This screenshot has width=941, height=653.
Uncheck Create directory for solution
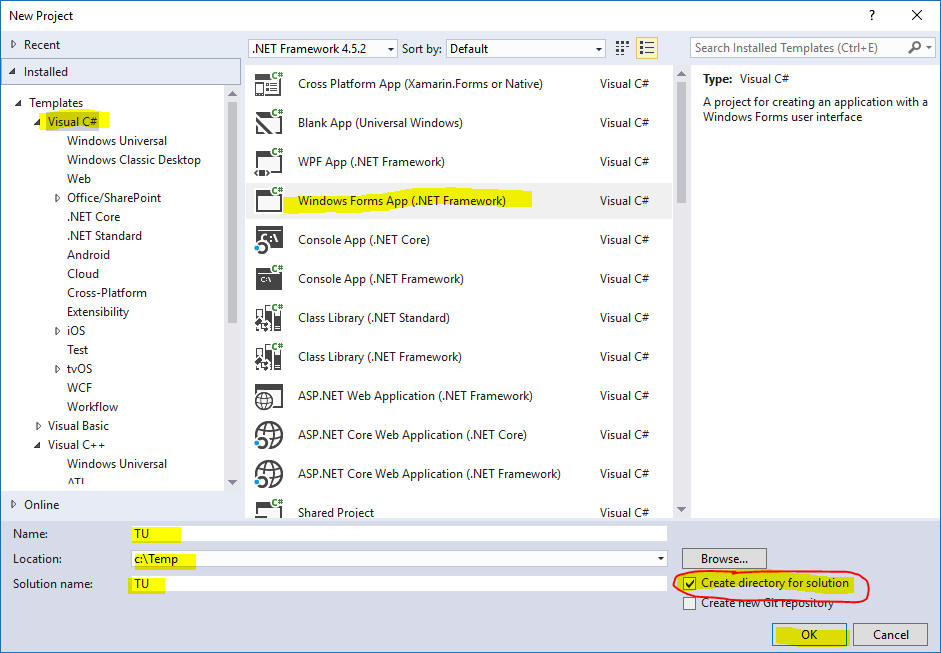pyautogui.click(x=690, y=583)
